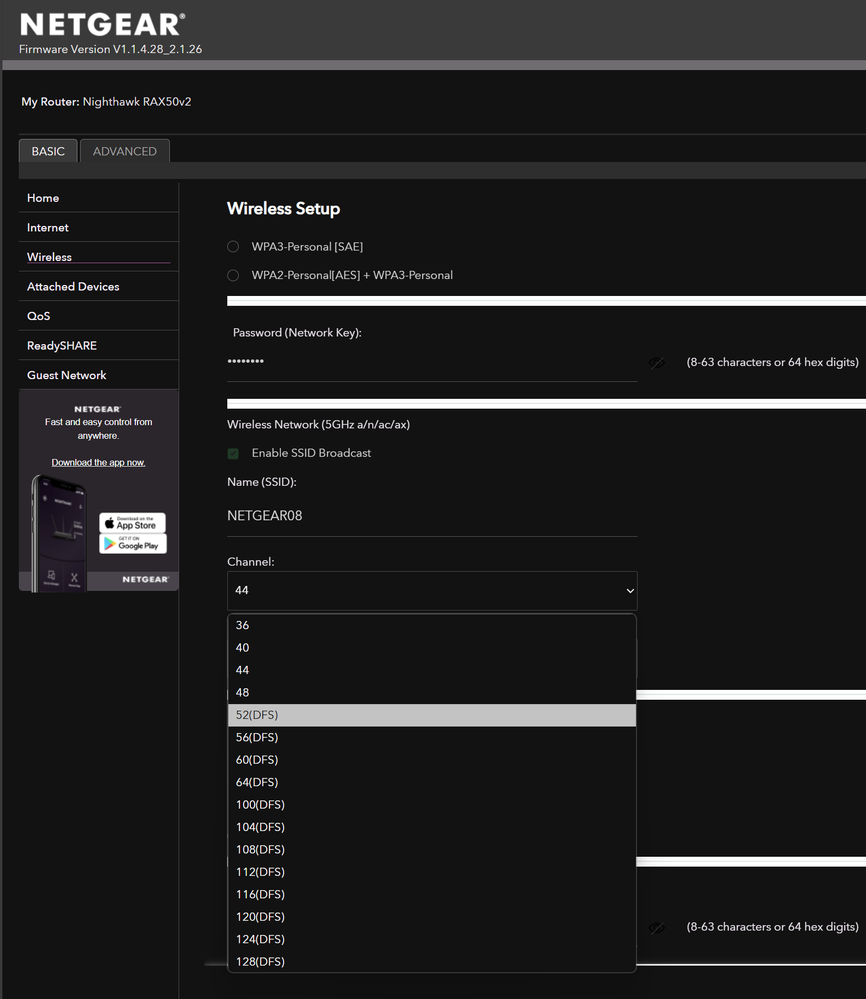Image resolution: width=866 pixels, height=999 pixels.
Task: Open Attached Devices in sidebar
Action: [x=99, y=287]
